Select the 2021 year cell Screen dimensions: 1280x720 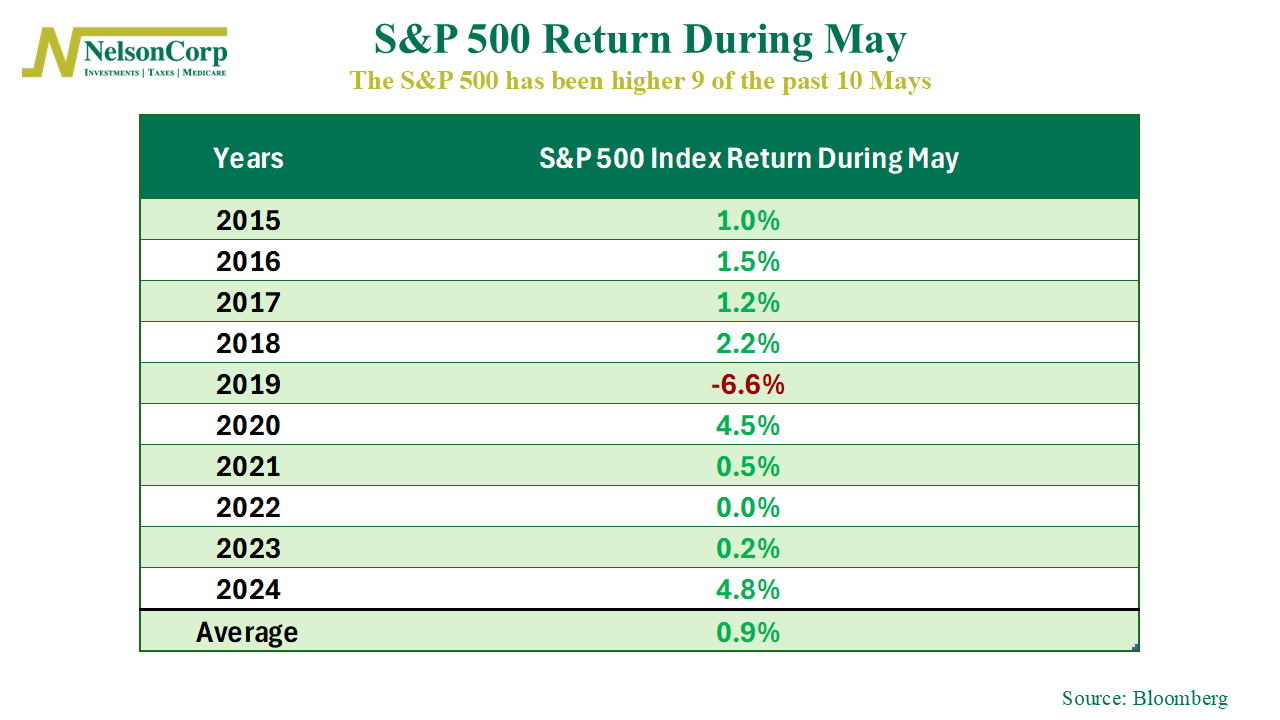click(248, 466)
